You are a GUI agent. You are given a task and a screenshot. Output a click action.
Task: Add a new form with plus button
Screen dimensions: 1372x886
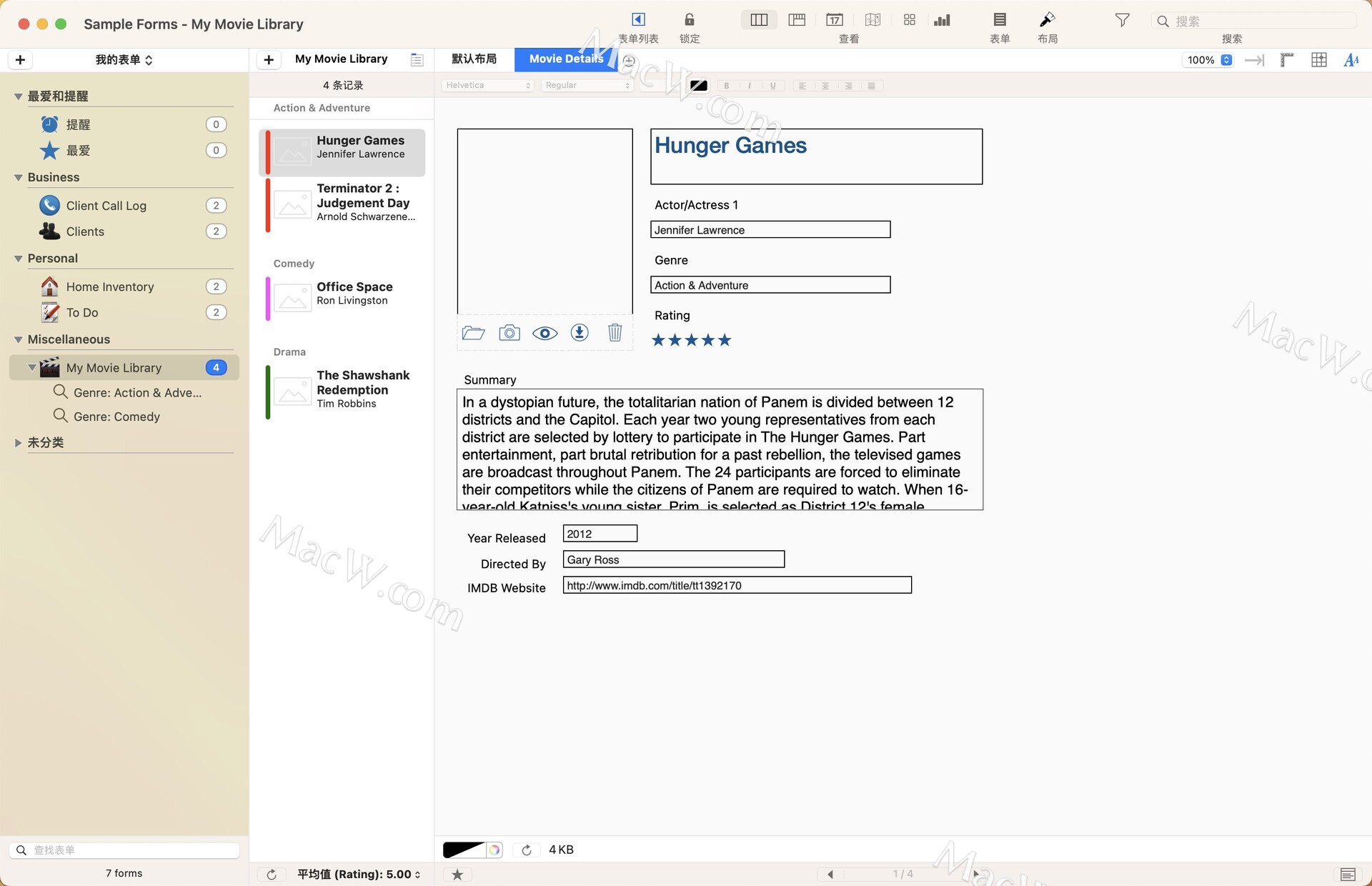click(x=20, y=60)
